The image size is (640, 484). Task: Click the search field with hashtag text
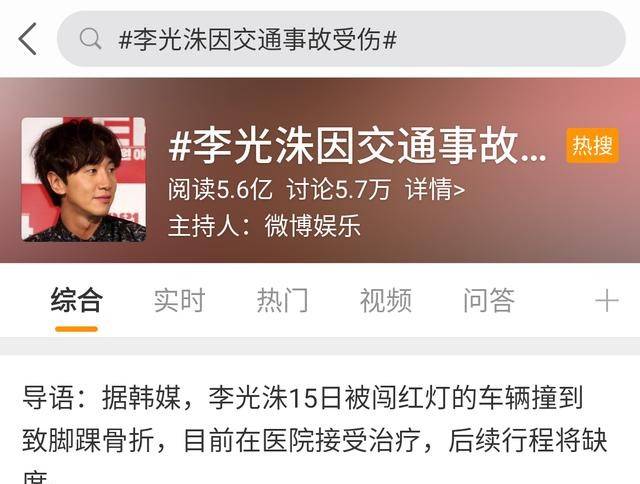click(341, 39)
